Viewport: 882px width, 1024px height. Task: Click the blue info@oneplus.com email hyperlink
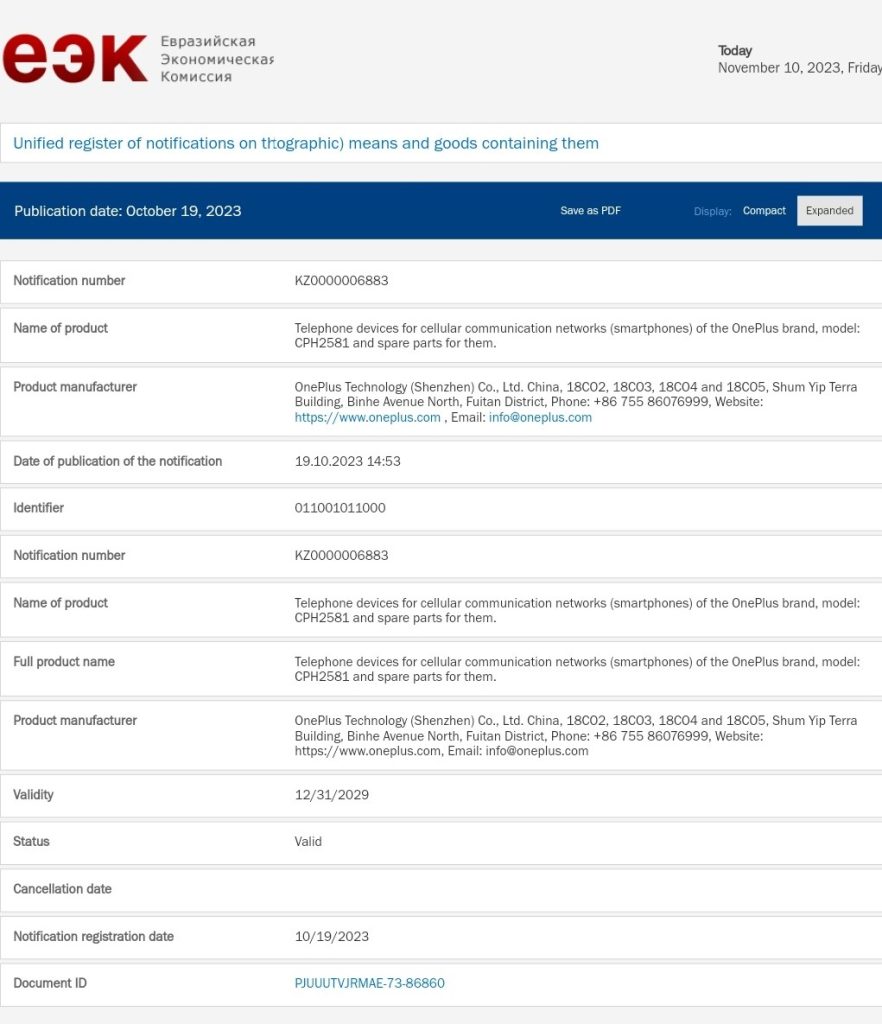540,418
